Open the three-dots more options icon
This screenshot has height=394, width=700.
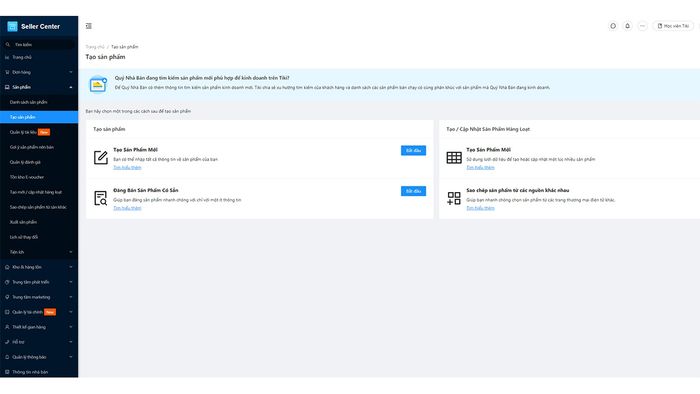(642, 26)
